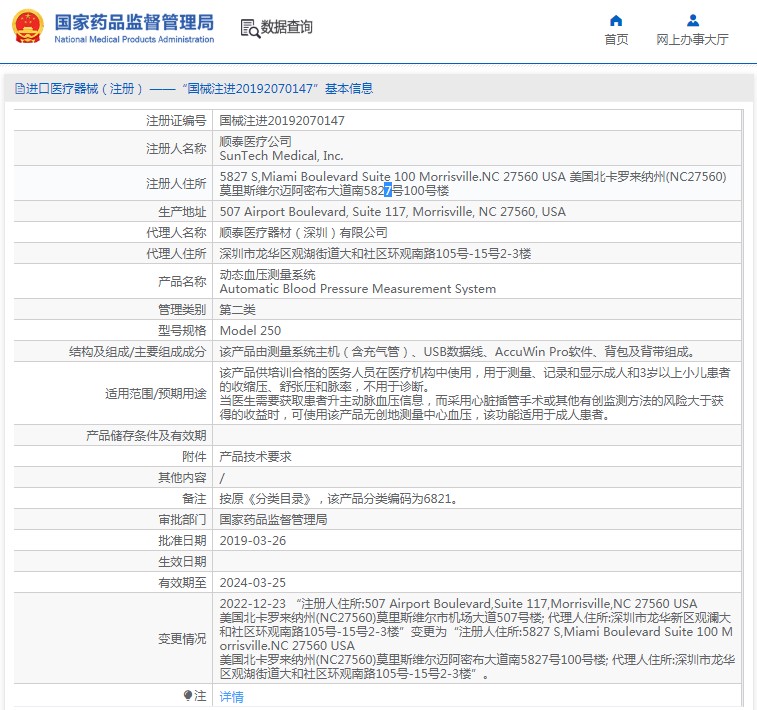This screenshot has width=757, height=710.
Task: Click the 适用范围/预期用途 label
Action: [155, 393]
